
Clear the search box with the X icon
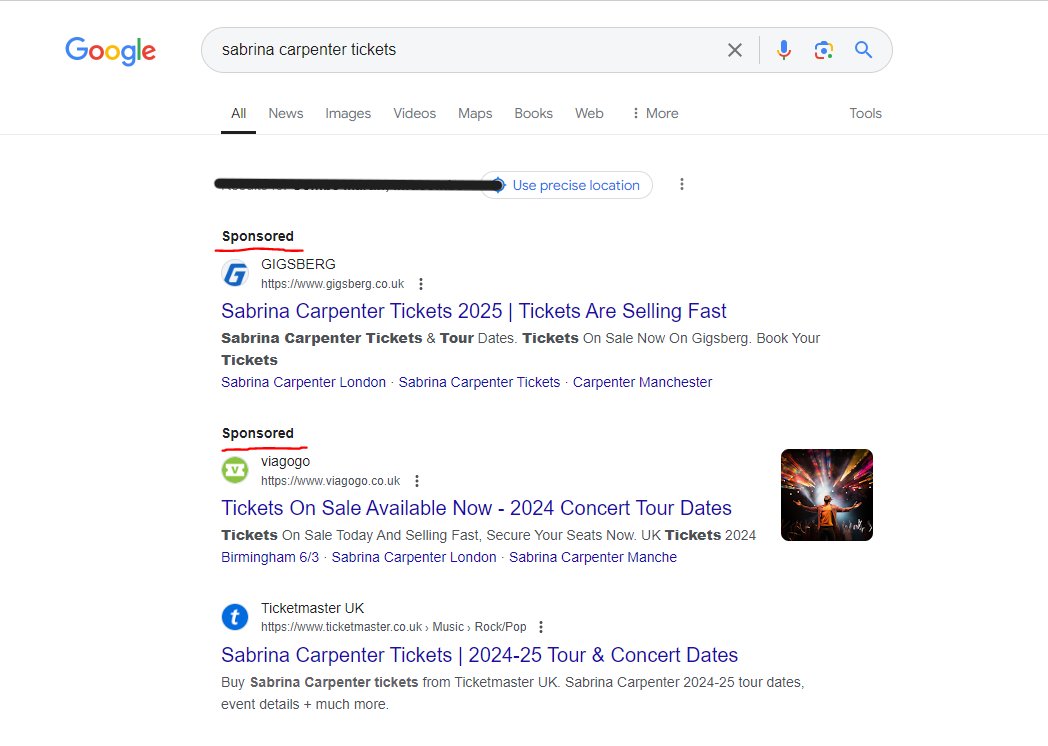click(x=735, y=50)
